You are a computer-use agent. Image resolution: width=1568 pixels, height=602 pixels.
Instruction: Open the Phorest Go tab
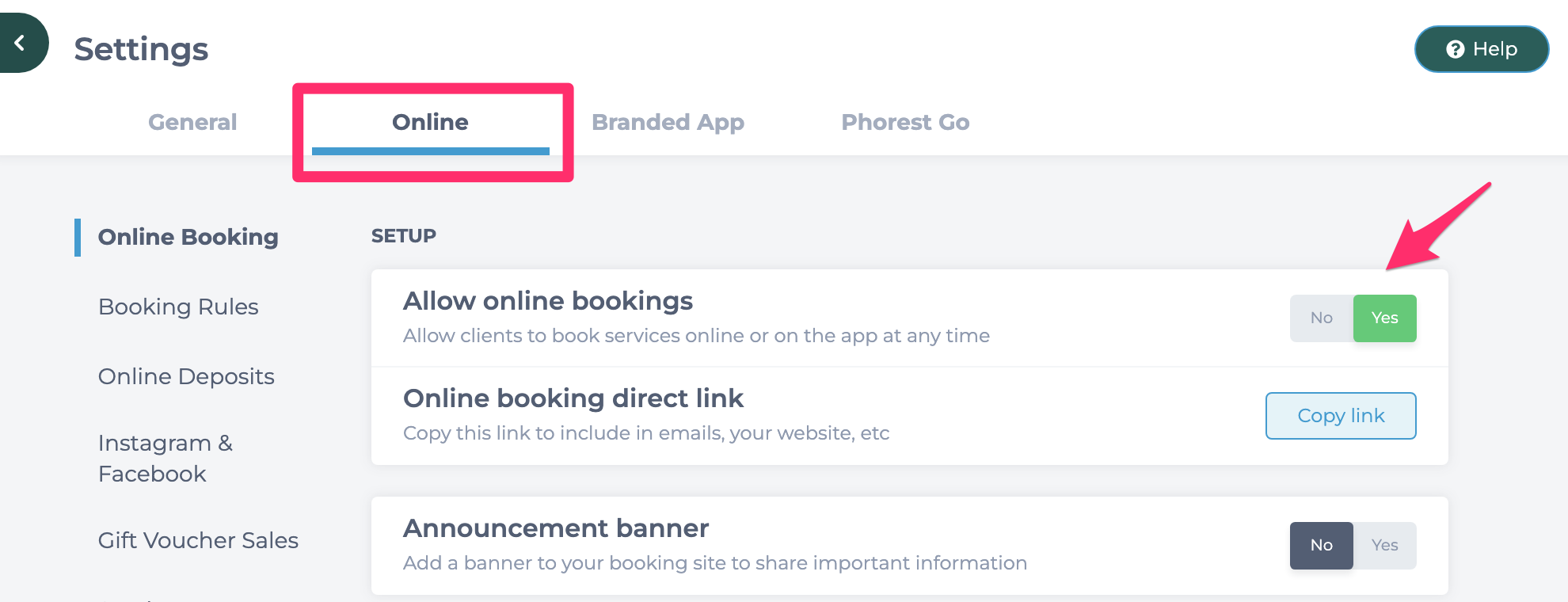pyautogui.click(x=905, y=122)
